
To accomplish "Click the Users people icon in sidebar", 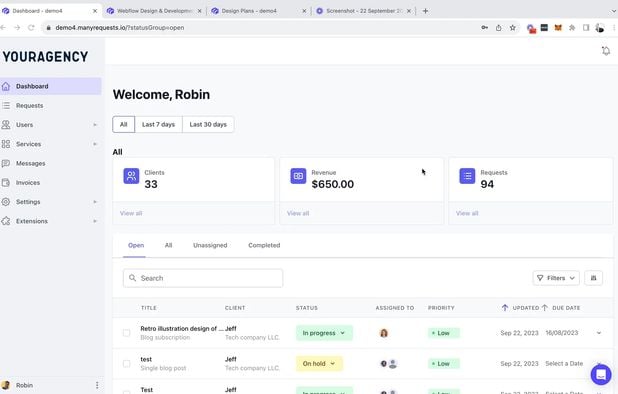I will (6, 125).
